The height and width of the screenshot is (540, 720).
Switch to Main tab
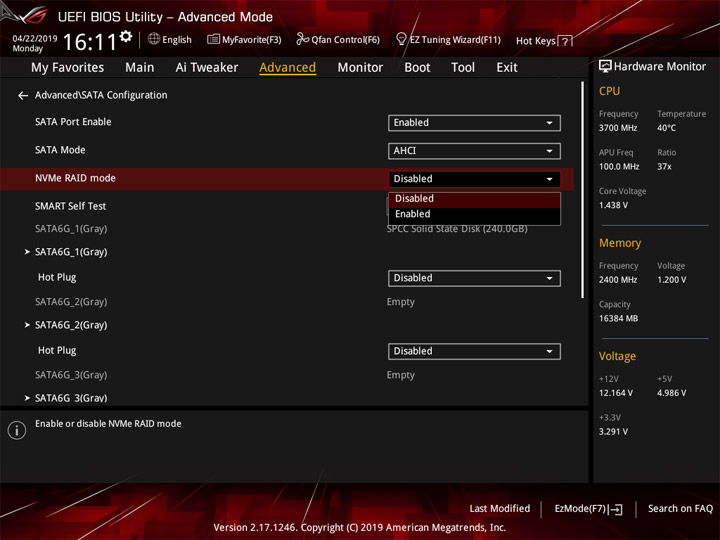tap(140, 68)
